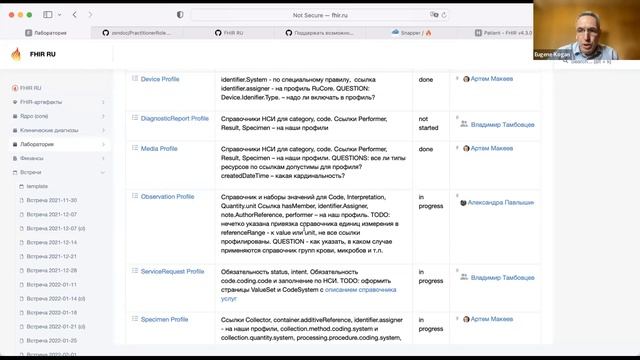
Task: Reload page with the refresh icon
Action: click(x=444, y=15)
